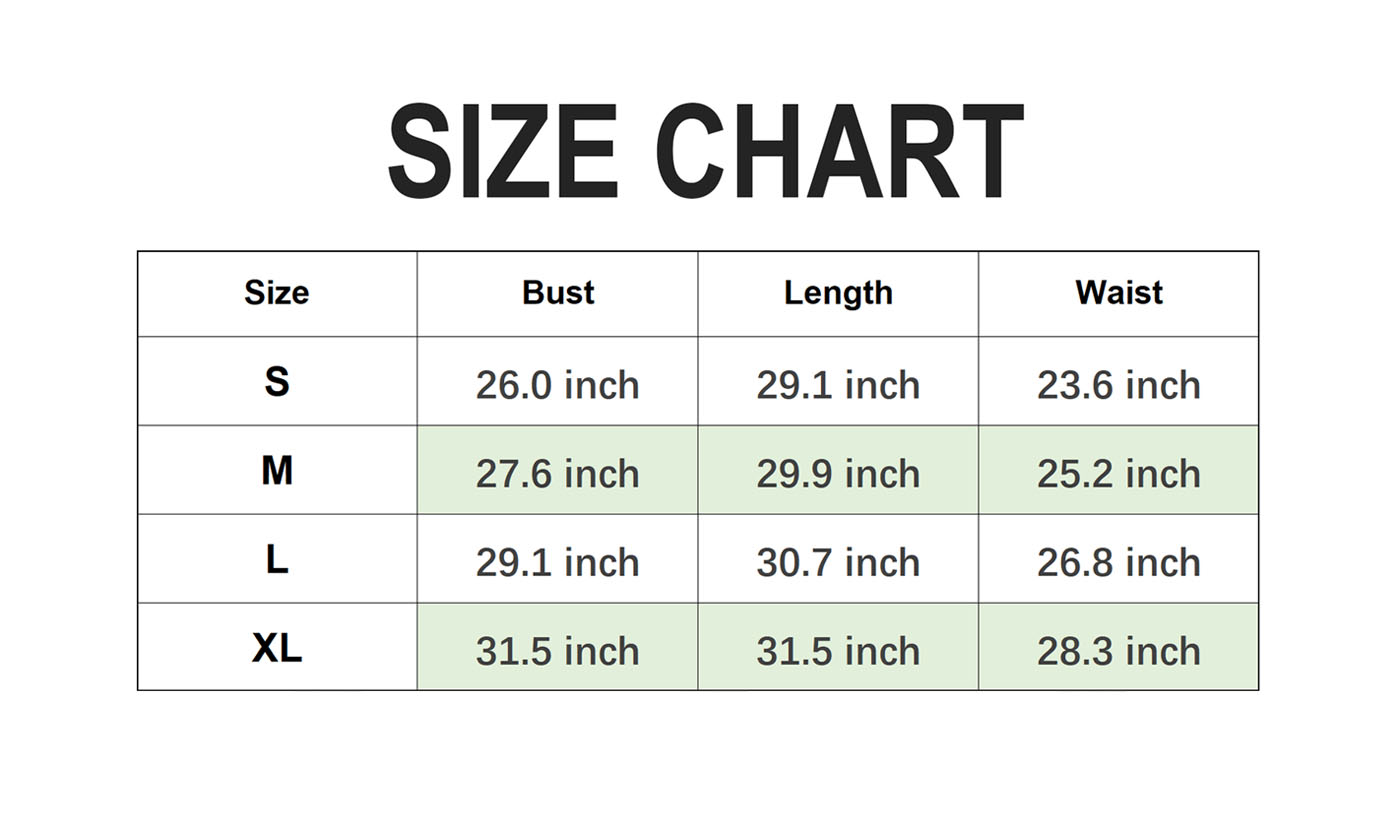Click the M size row label
Viewport: 1400px width, 840px height.
click(277, 470)
